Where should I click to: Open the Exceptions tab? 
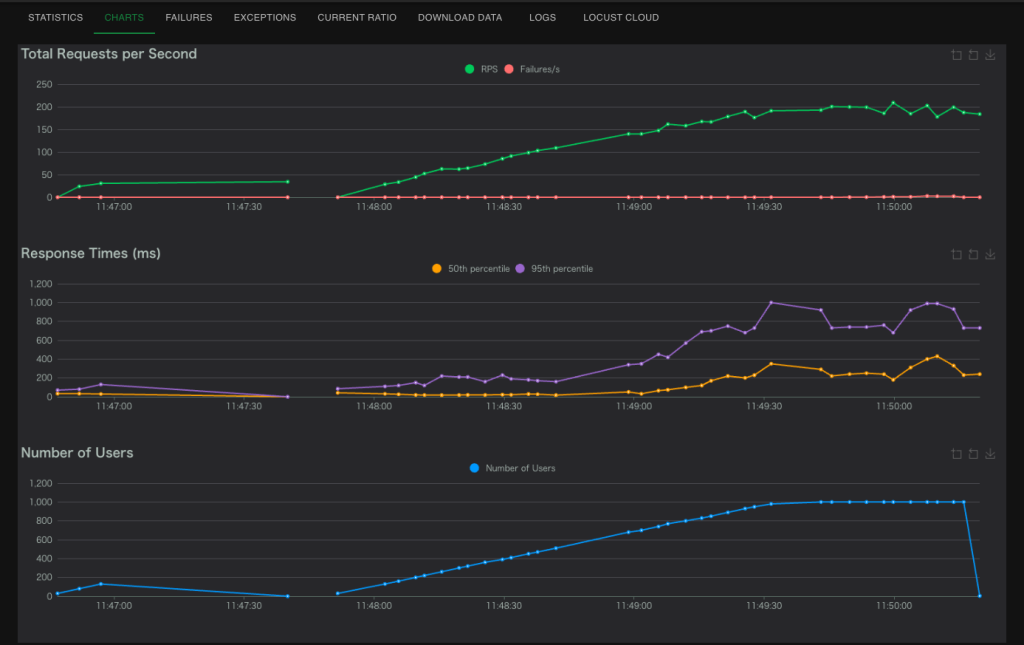coord(265,17)
